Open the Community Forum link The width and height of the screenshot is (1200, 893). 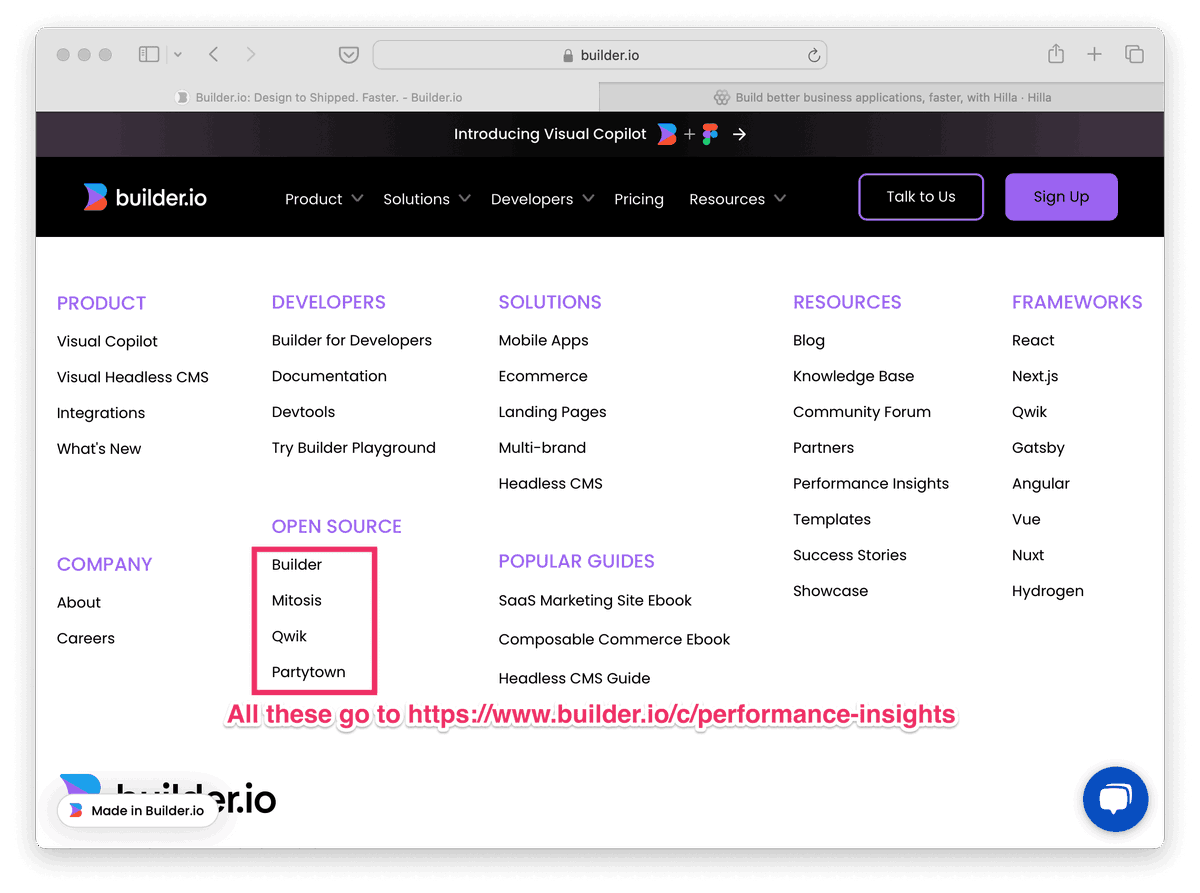click(x=862, y=412)
